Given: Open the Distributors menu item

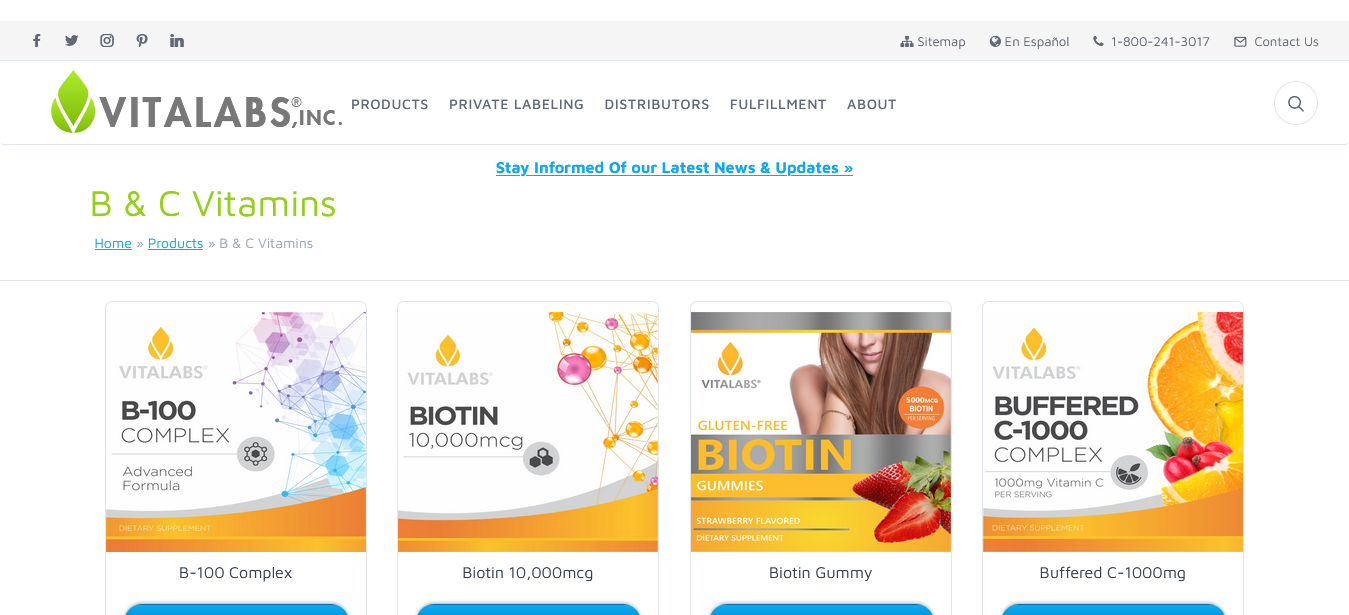Looking at the screenshot, I should (657, 104).
